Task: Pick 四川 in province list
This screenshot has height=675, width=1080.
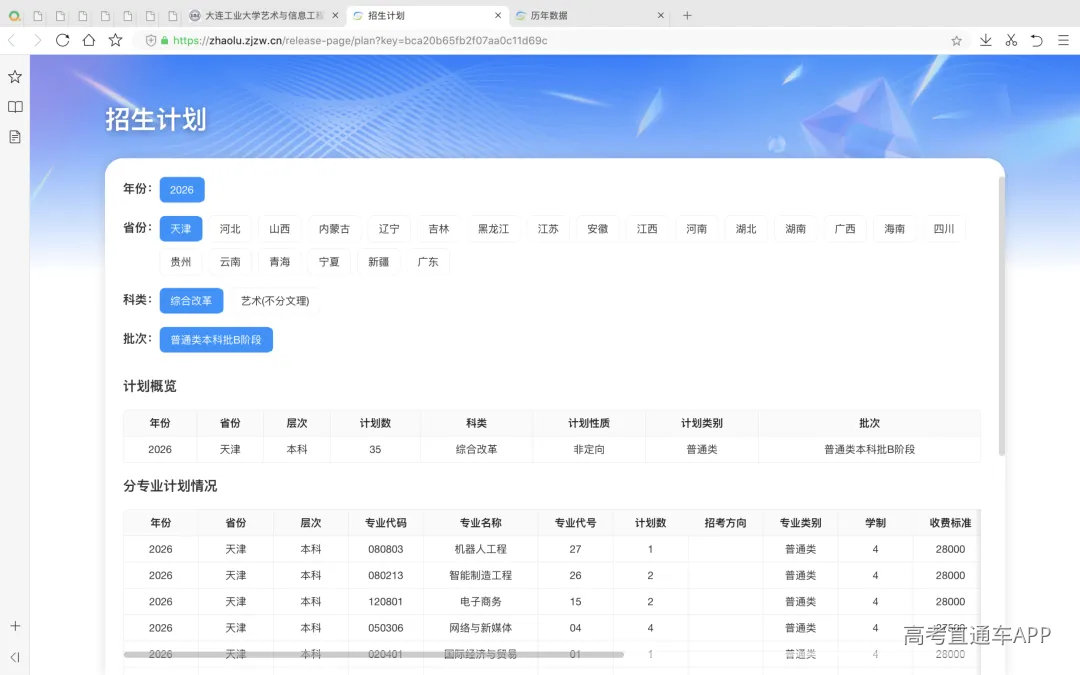Action: point(944,229)
